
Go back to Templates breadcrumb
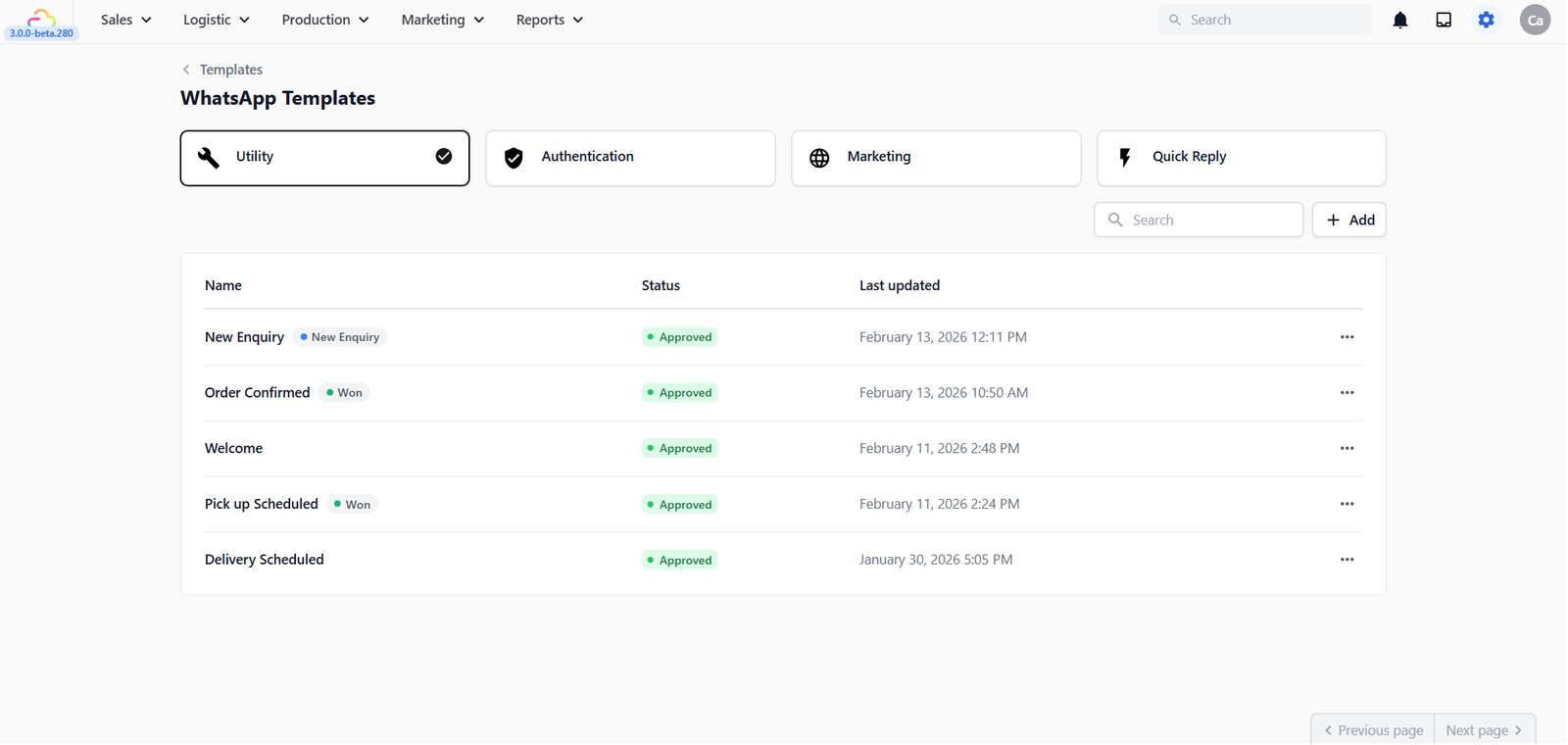point(231,70)
